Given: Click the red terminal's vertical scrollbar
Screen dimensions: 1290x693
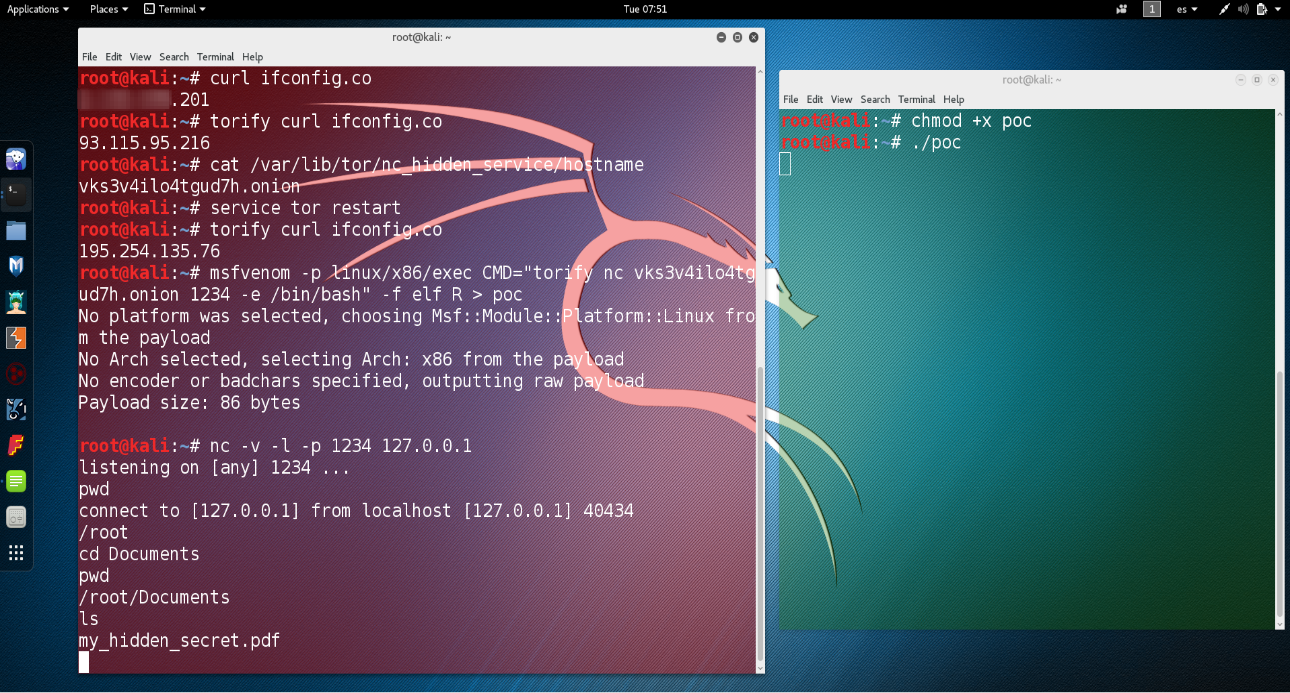Looking at the screenshot, I should [761, 515].
